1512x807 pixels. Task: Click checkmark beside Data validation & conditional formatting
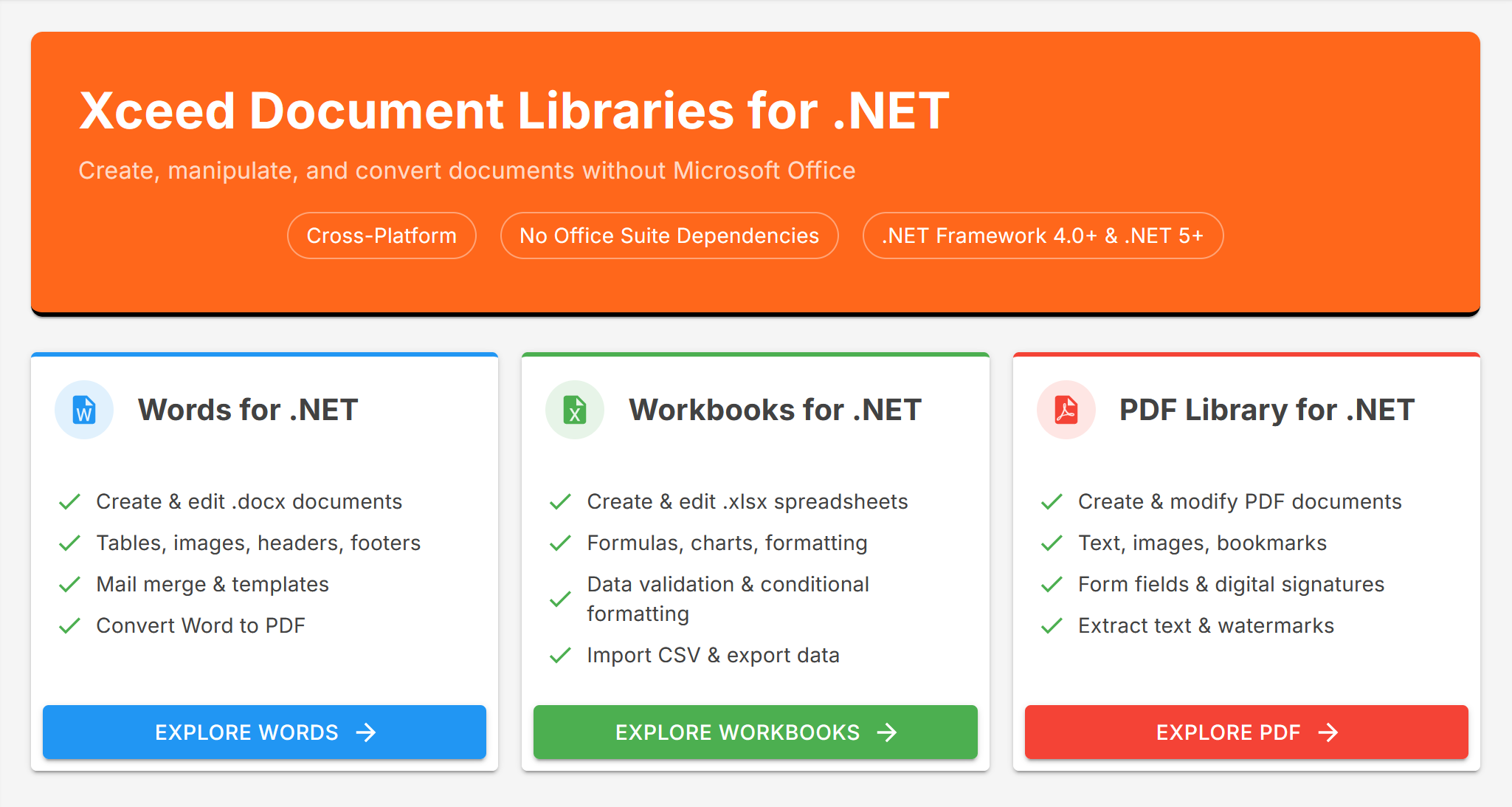click(x=560, y=599)
